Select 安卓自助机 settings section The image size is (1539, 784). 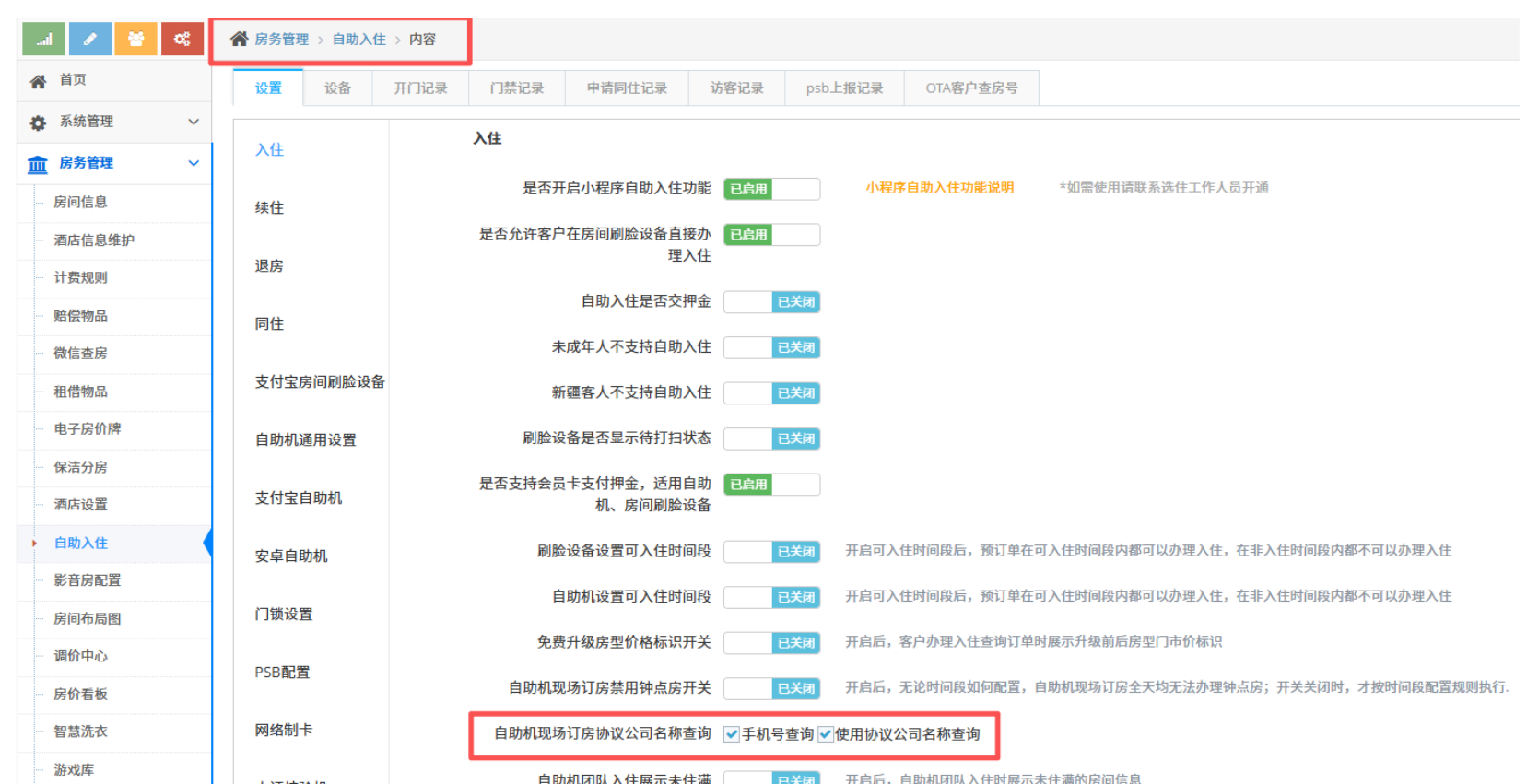291,556
